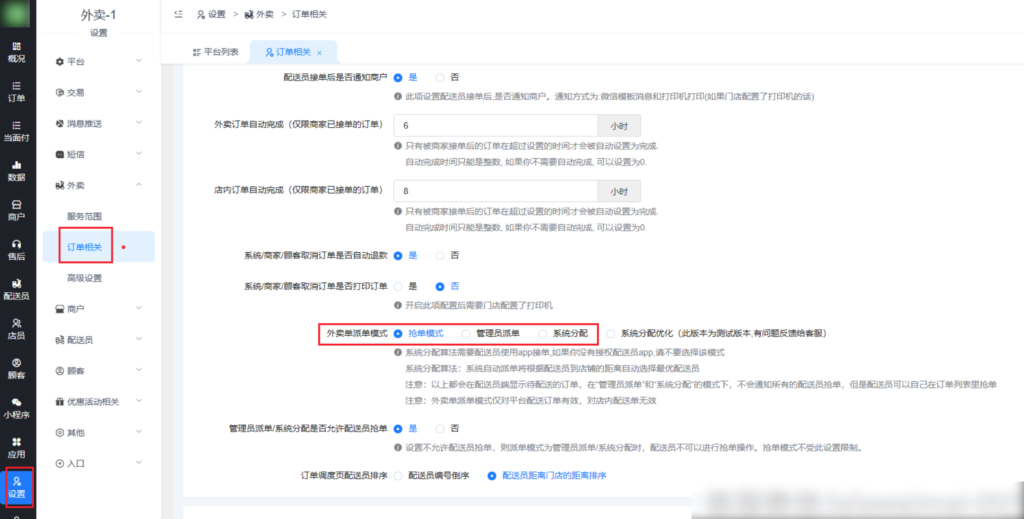The image size is (1024, 519).
Task: Open 高级设置 under 外卖
Action: [x=84, y=278]
